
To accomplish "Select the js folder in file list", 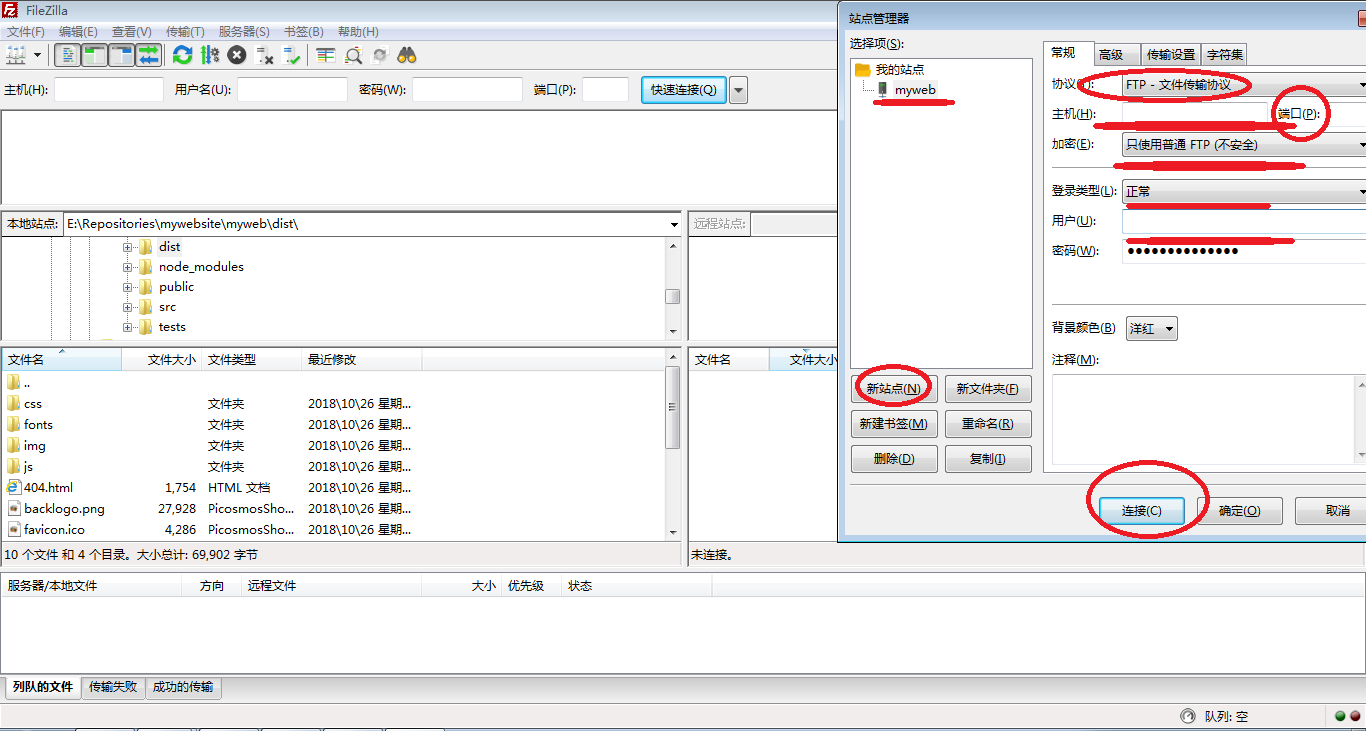I will tap(28, 467).
